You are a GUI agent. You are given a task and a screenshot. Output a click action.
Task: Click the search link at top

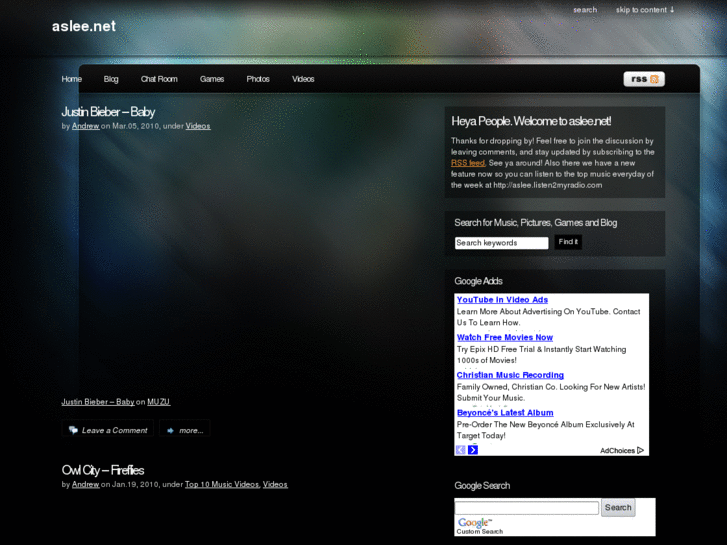tap(585, 10)
